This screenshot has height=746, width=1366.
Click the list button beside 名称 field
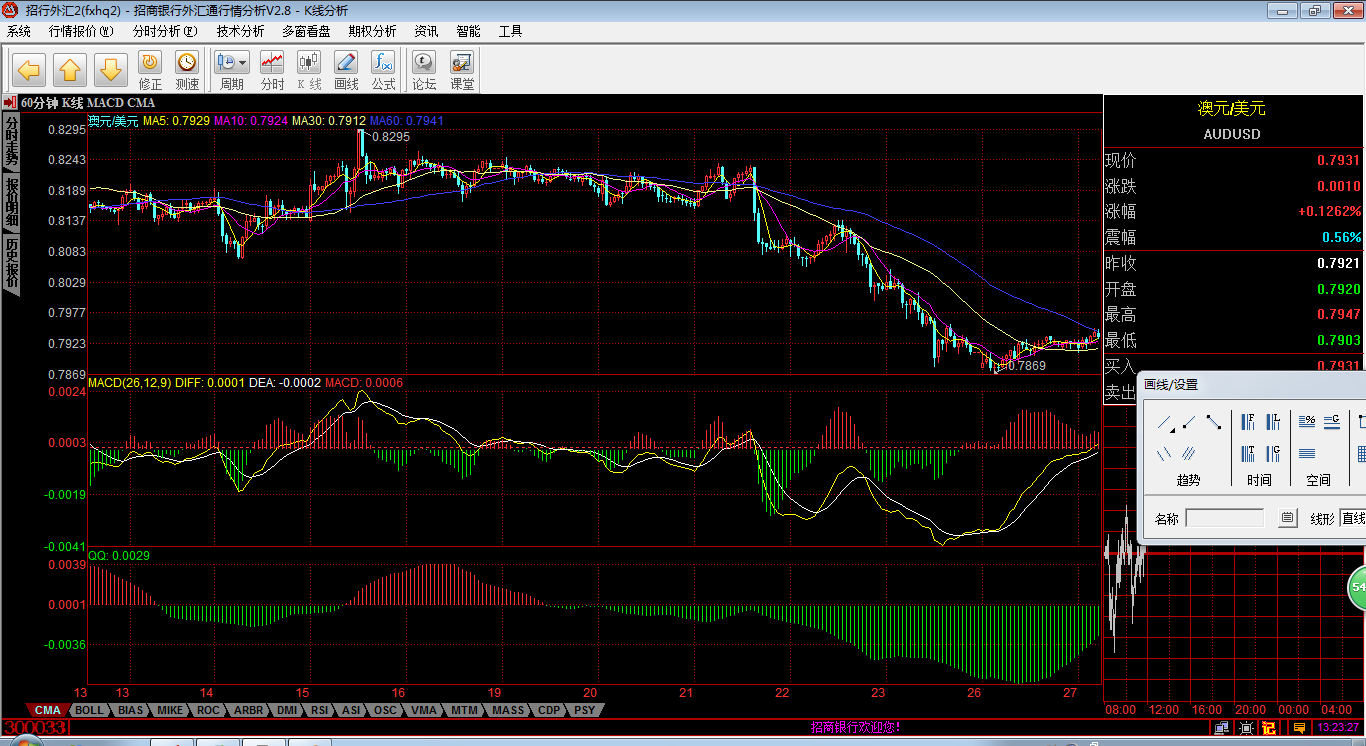pyautogui.click(x=1288, y=518)
